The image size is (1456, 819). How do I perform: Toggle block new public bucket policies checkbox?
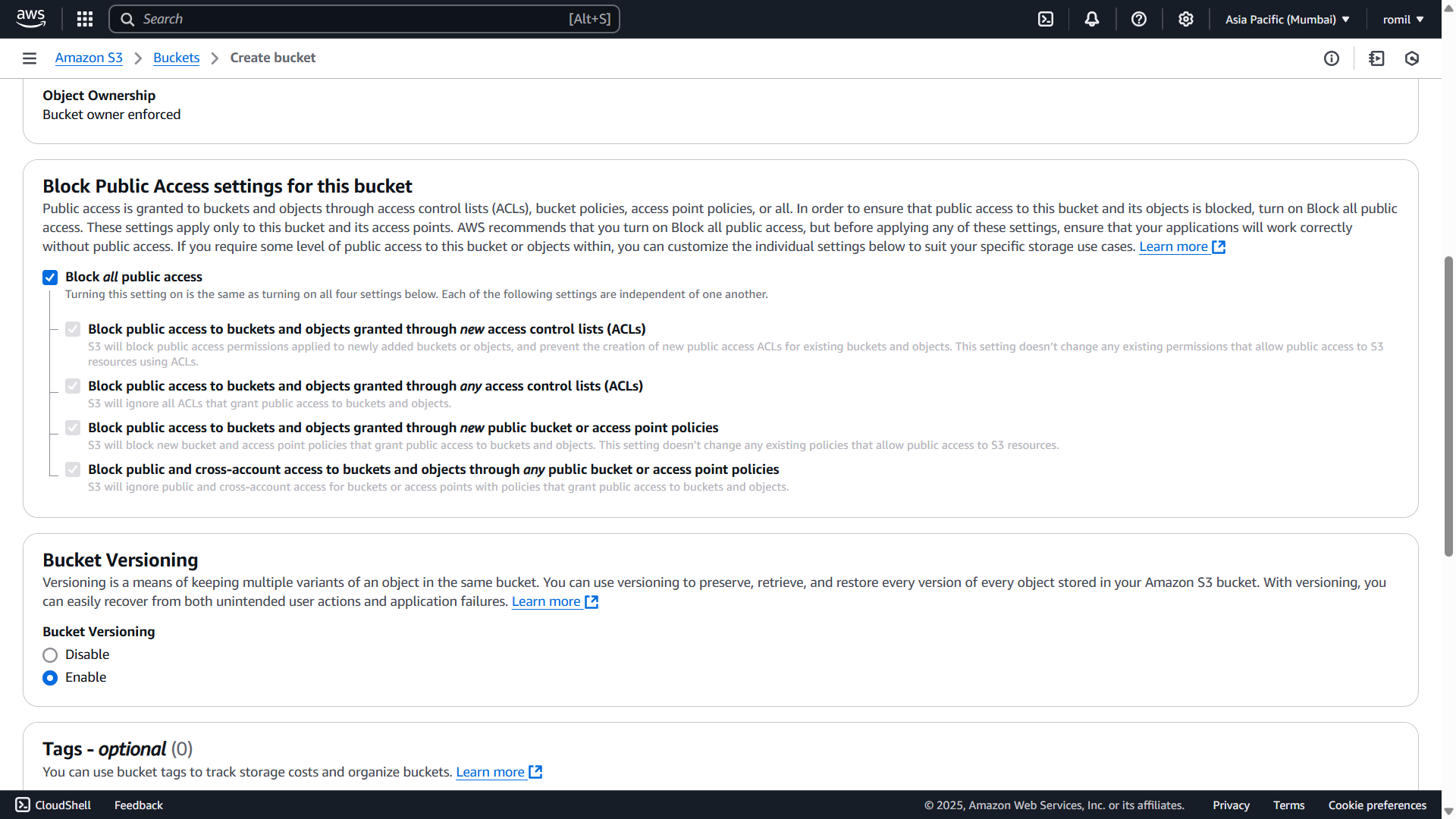(x=73, y=428)
